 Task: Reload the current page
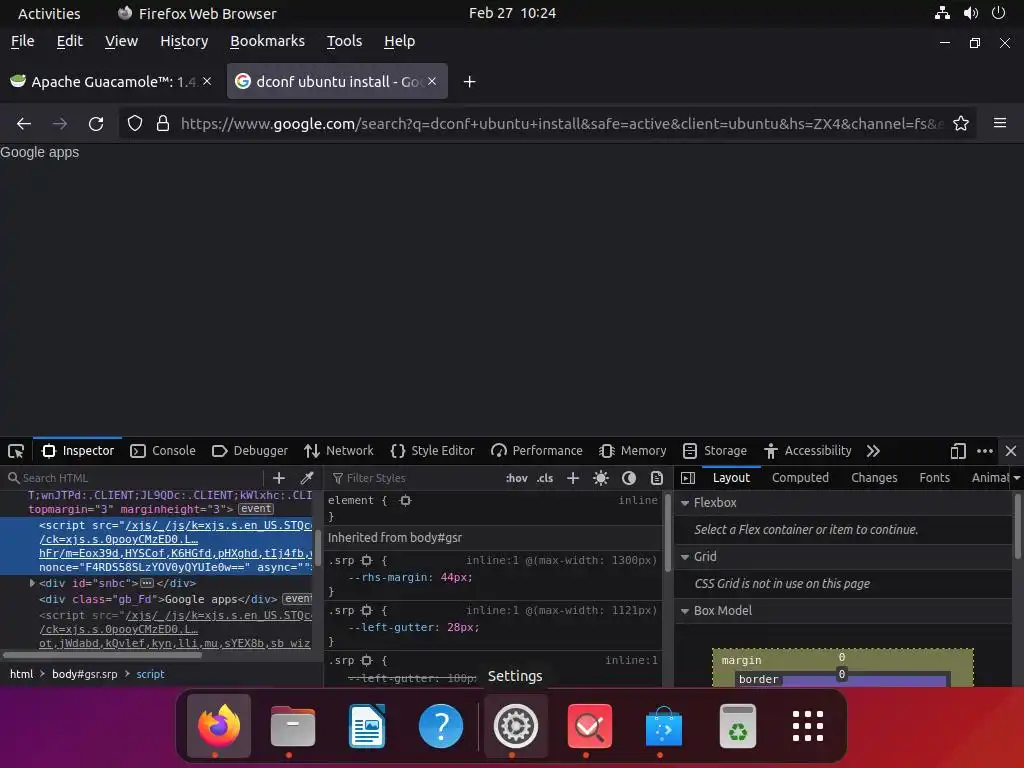[96, 123]
